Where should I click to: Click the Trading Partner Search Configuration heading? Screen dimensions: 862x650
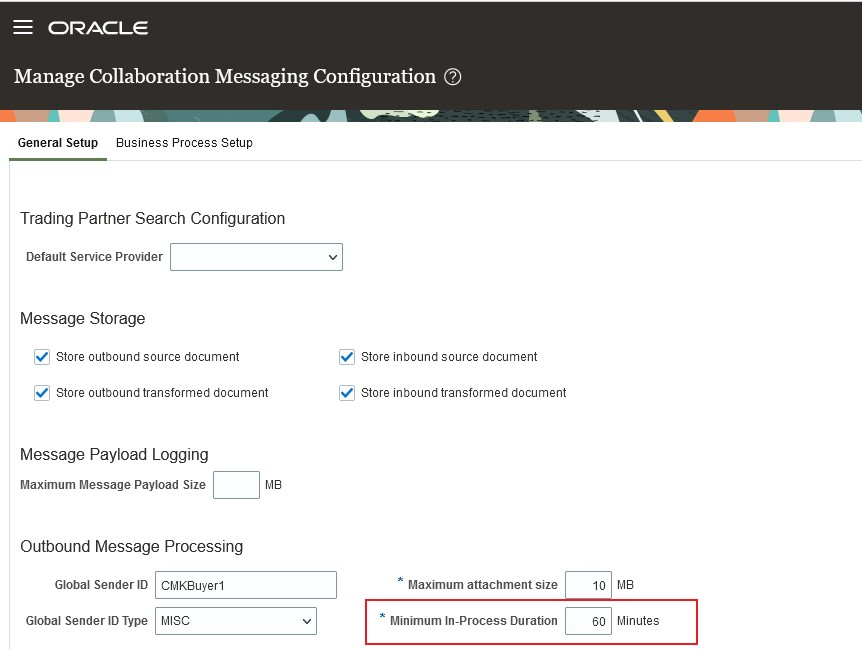pyautogui.click(x=152, y=218)
